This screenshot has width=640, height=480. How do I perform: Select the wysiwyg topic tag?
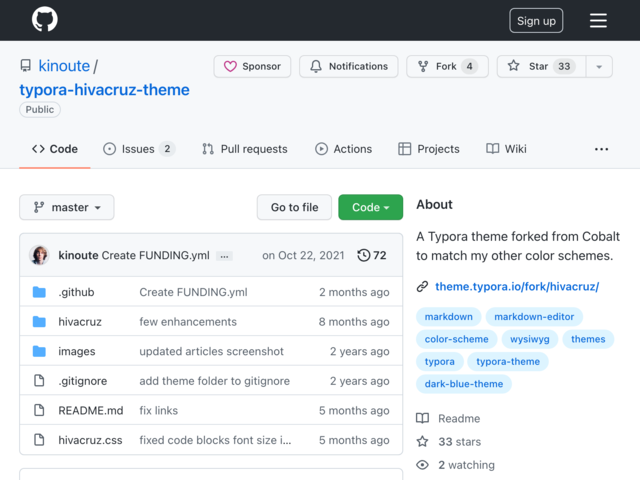[530, 339]
